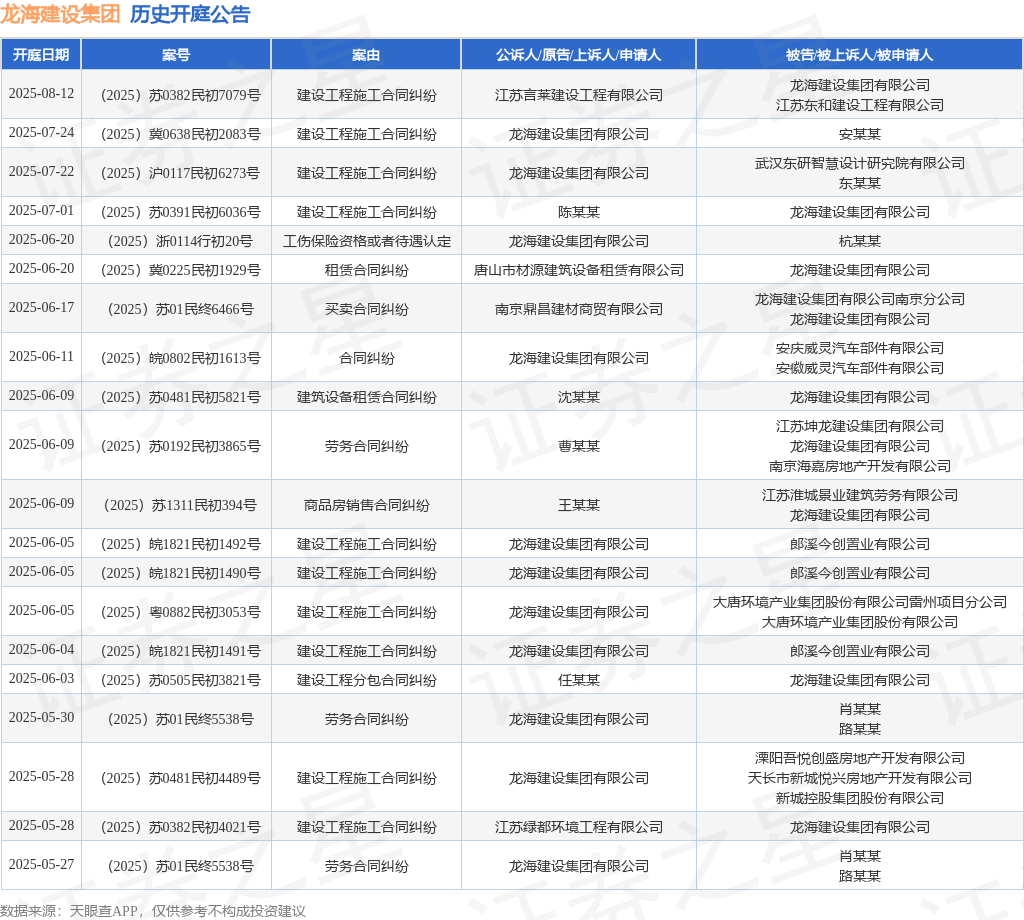Click date cell 2025-06-17
This screenshot has height=920, width=1024.
click(41, 307)
